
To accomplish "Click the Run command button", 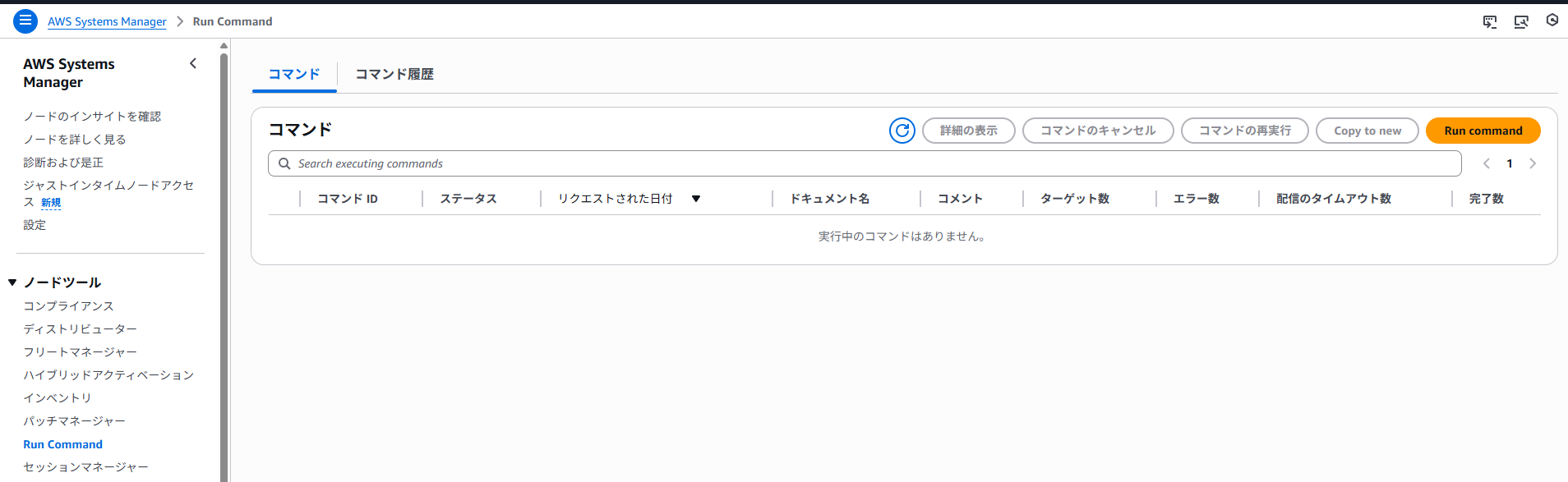I will point(1483,131).
